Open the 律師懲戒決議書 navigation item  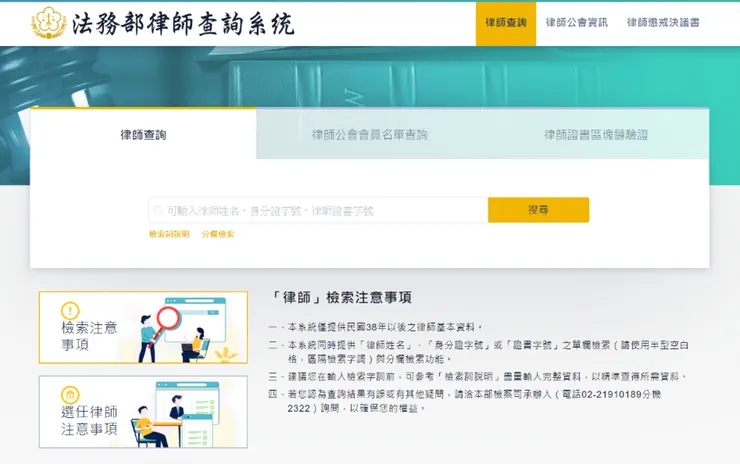[x=663, y=23]
